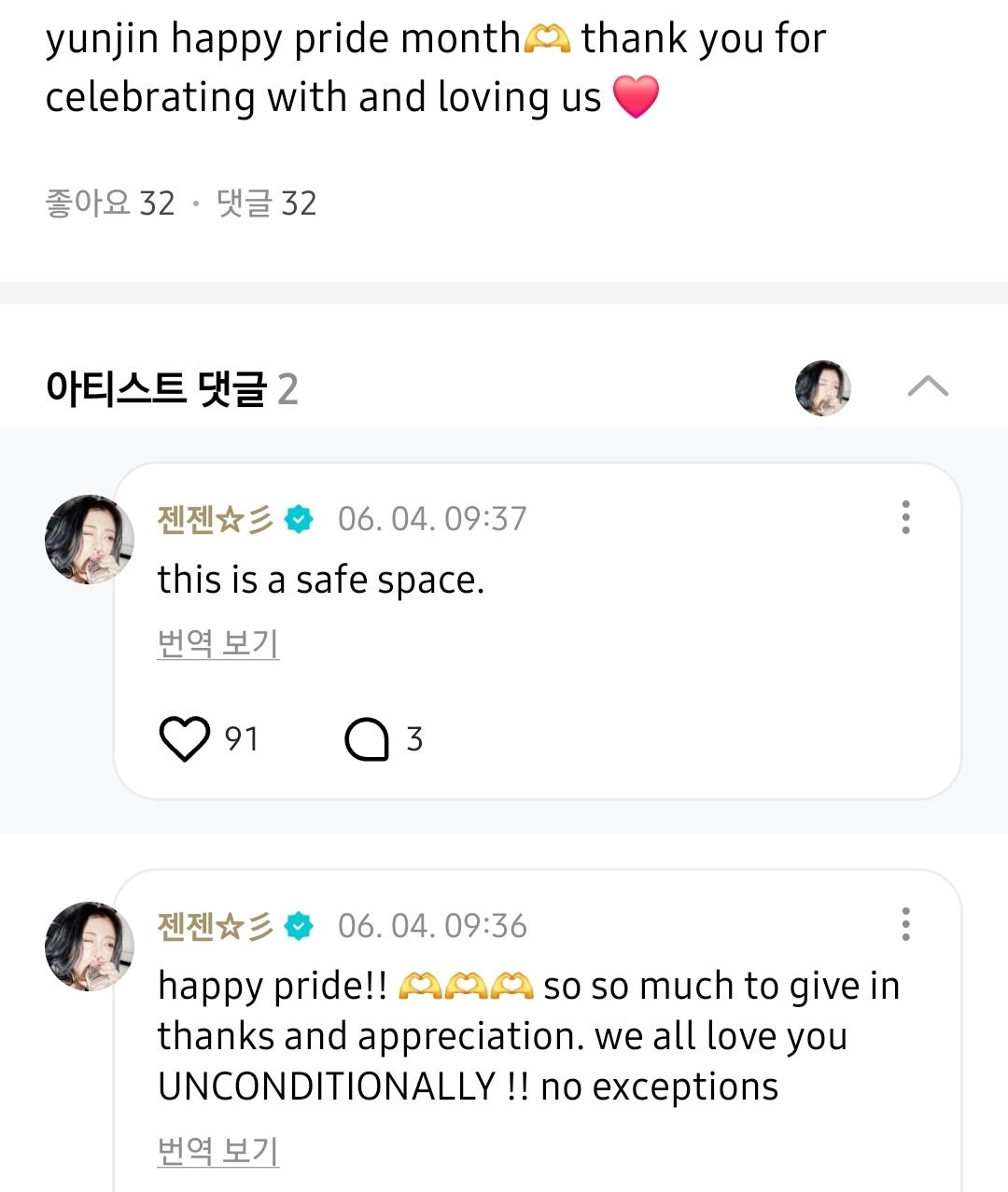Click small artist avatar beside the collapse chevron
Screen dimensions: 1008x1192
coord(822,387)
